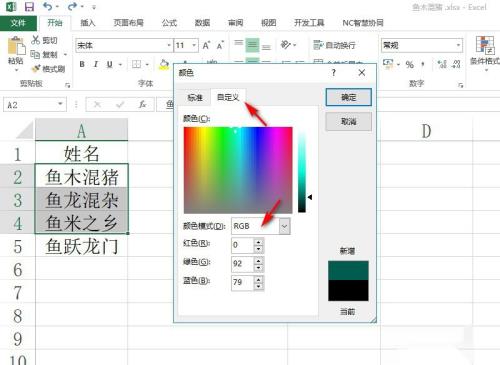Screen dimensions: 500x365
Task: Open the Customize Quick Access Toolbar arrow
Action: (94, 7)
